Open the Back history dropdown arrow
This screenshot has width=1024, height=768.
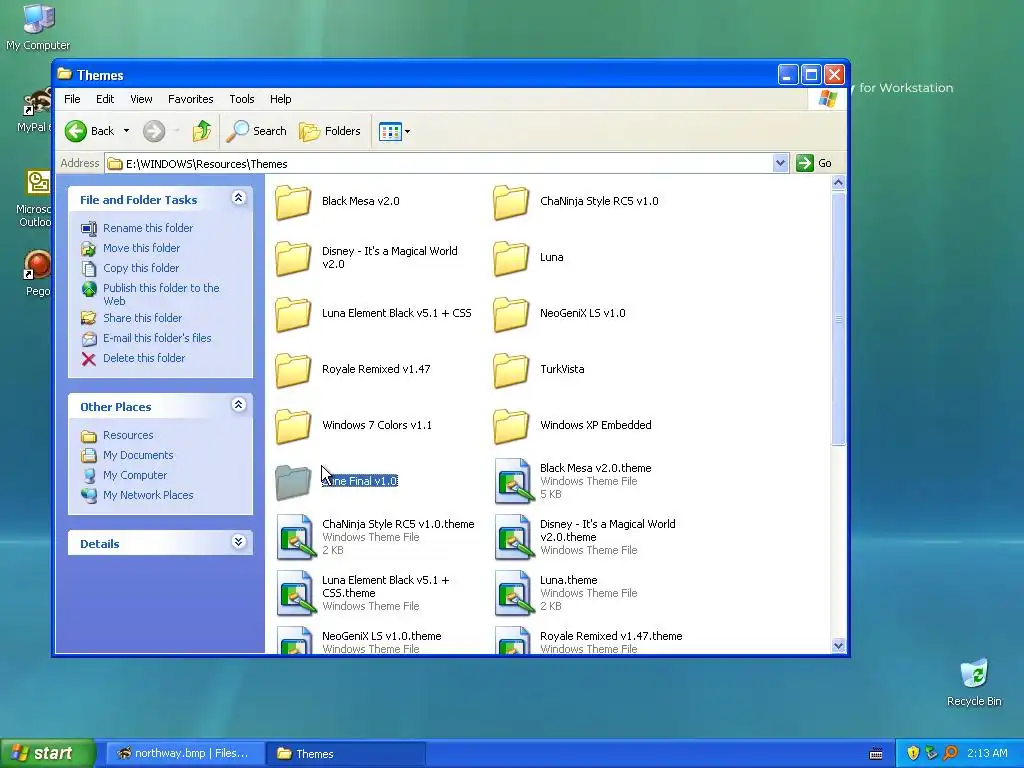(x=127, y=131)
